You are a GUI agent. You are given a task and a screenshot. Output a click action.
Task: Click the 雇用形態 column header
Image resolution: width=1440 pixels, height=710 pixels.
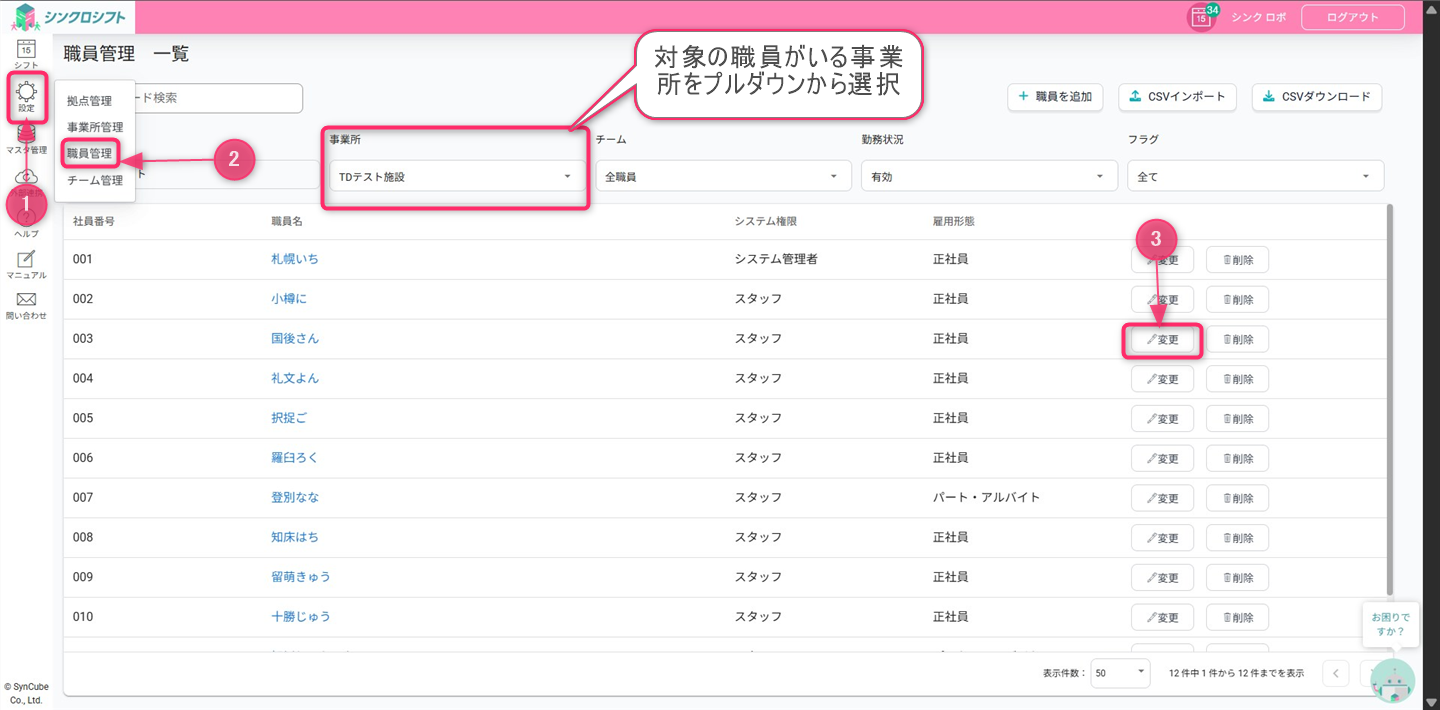tap(953, 221)
